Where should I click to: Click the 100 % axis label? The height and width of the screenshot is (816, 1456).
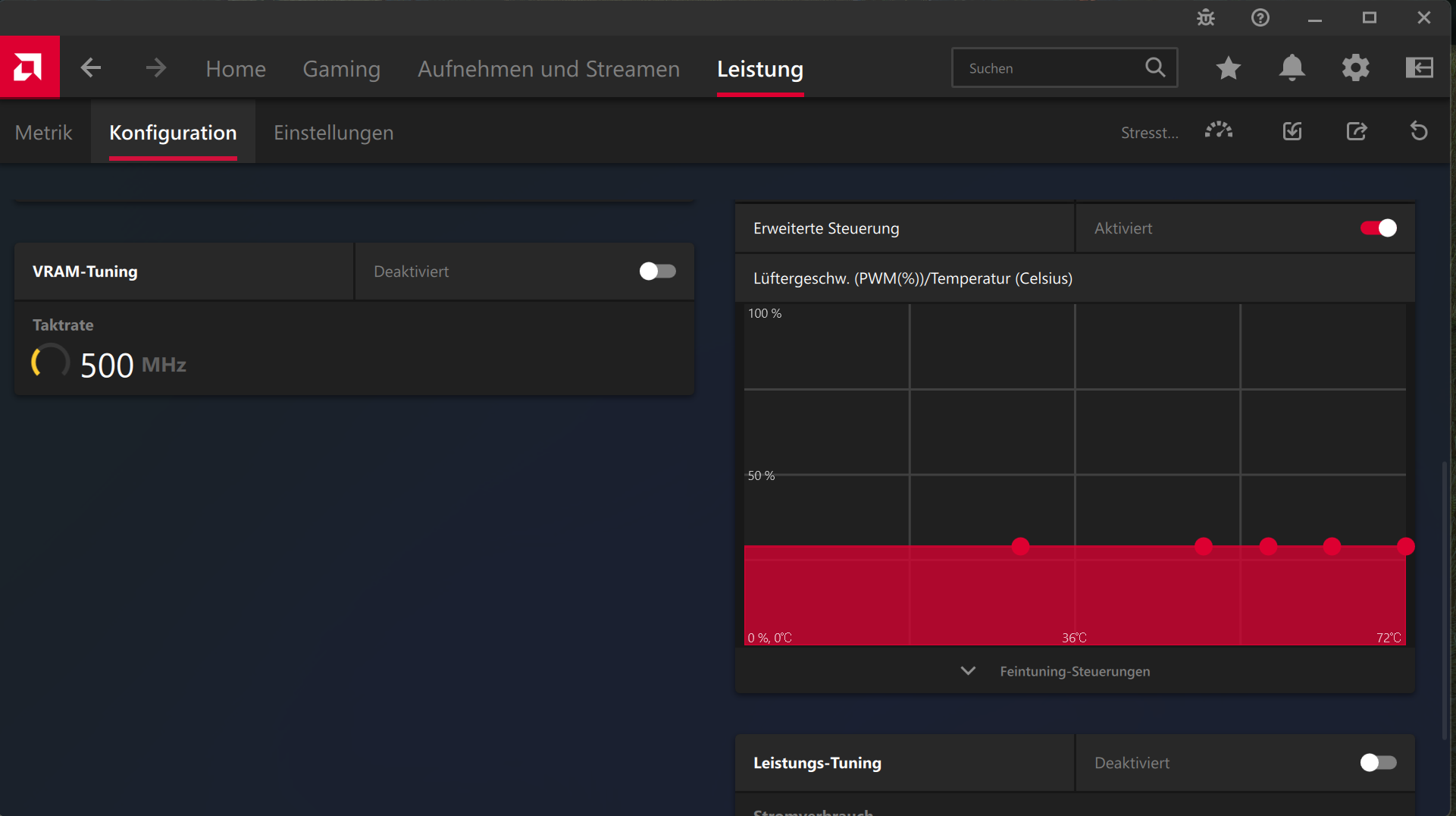pos(764,313)
